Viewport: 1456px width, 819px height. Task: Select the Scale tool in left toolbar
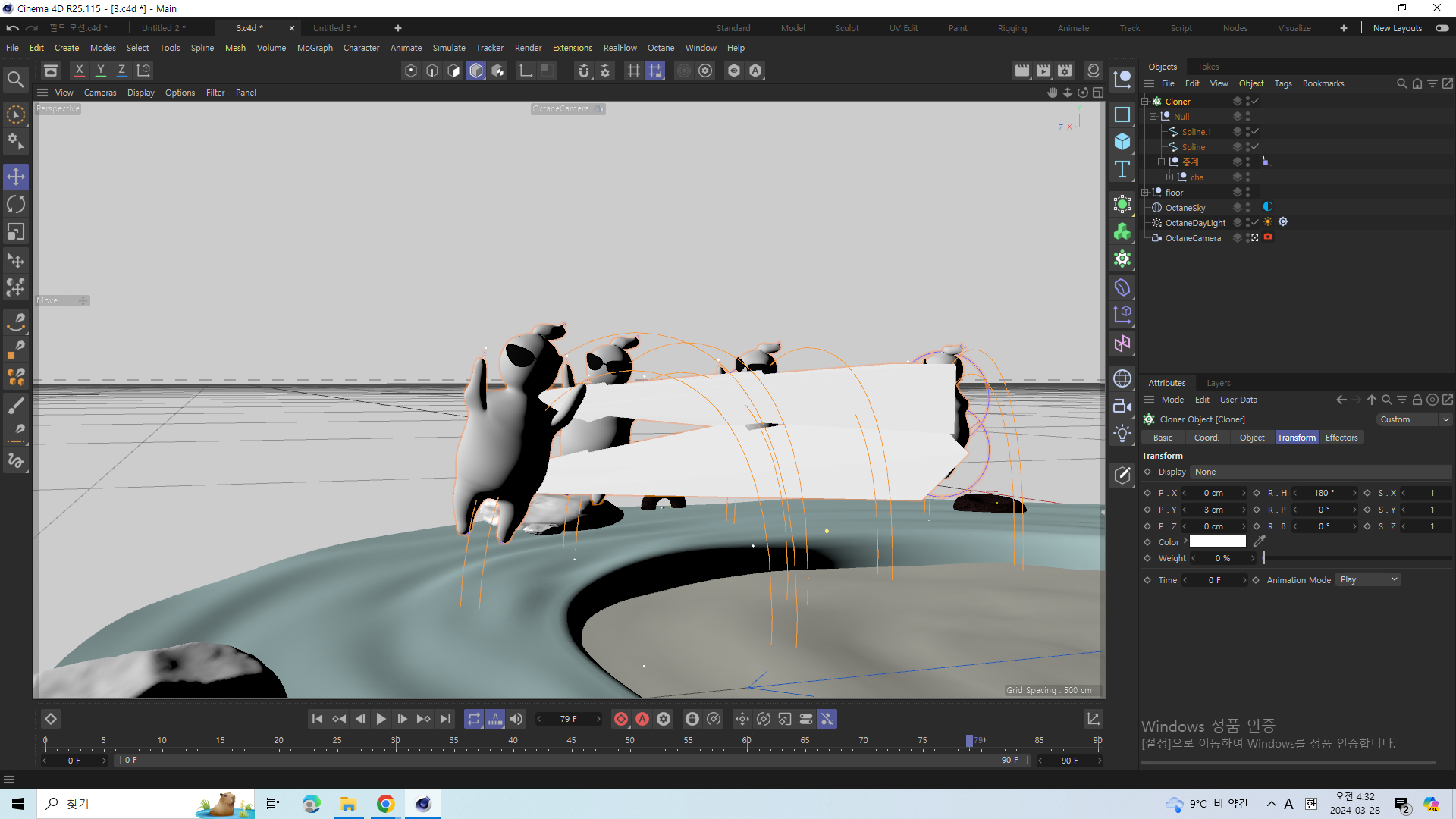pyautogui.click(x=16, y=231)
